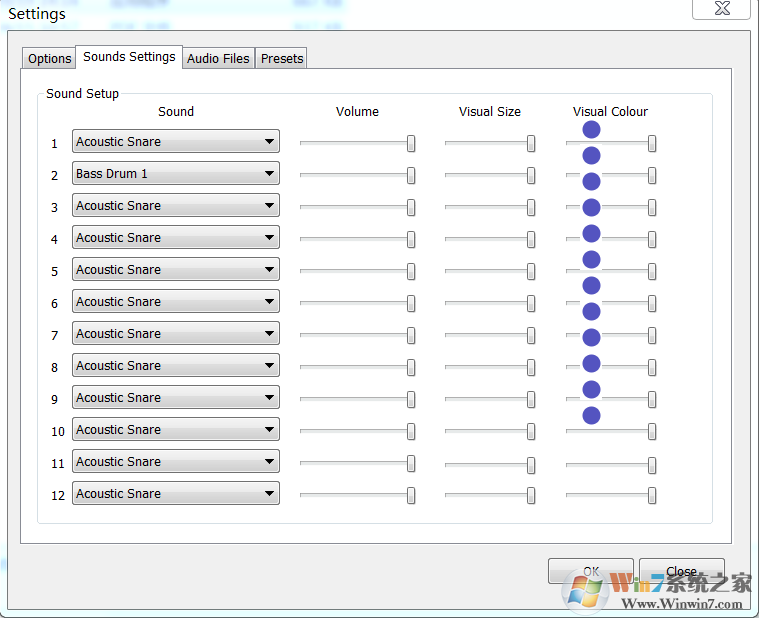Click the Volume slider handle for sound 1
Image resolution: width=759 pixels, height=618 pixels.
pos(411,144)
